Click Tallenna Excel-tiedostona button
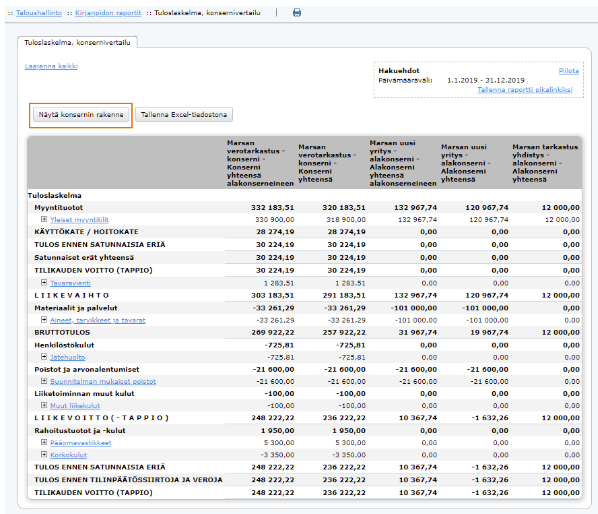This screenshot has height=514, width=598. [184, 115]
